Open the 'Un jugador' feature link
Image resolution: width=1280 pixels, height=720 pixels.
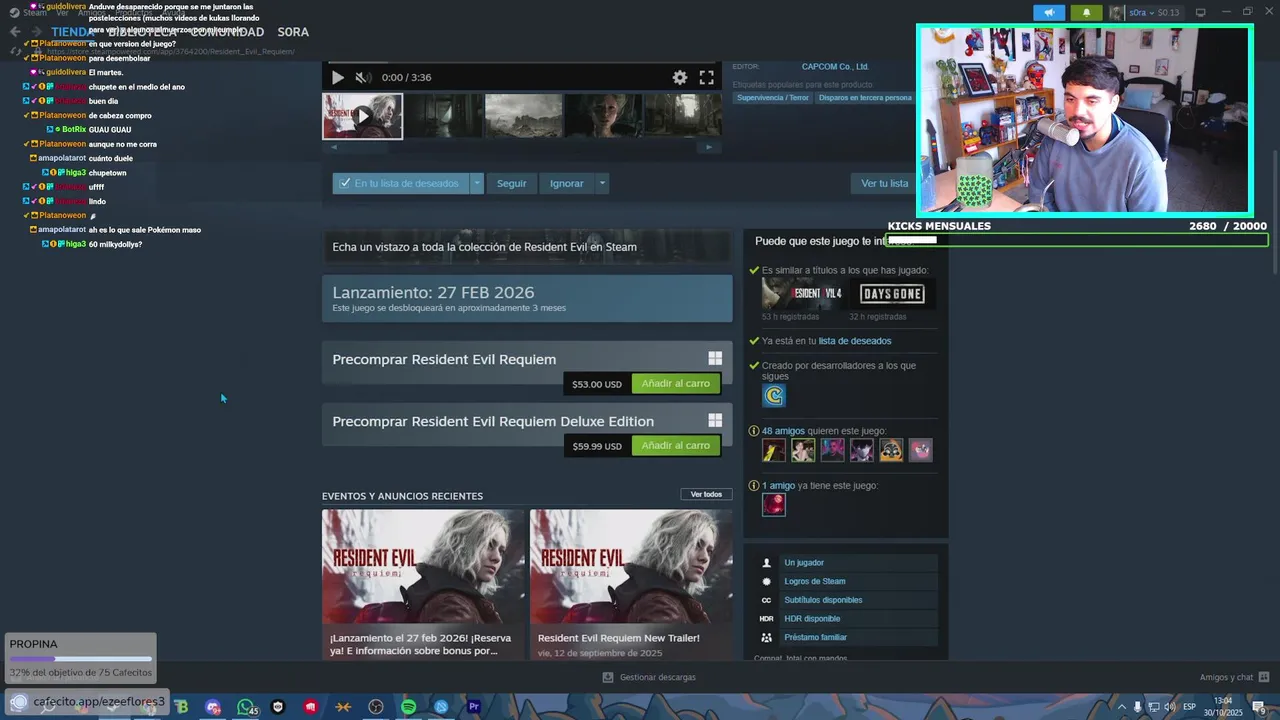804,563
